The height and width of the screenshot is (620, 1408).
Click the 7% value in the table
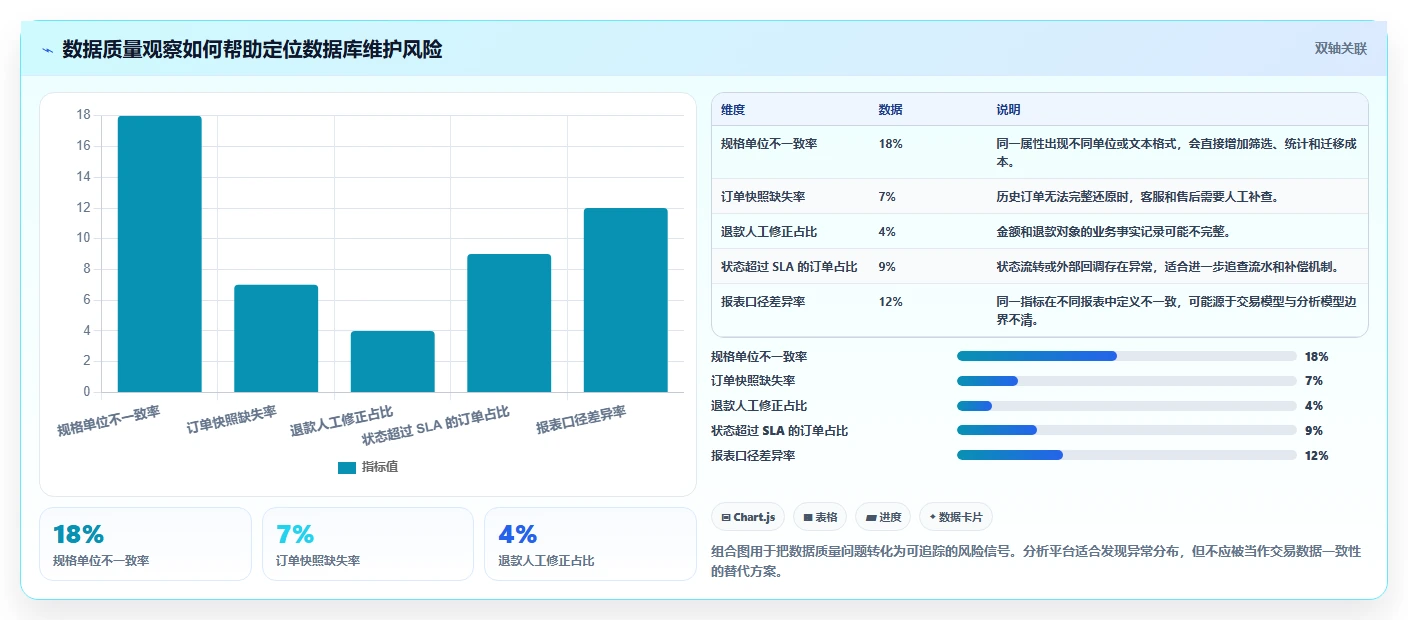[x=887, y=197]
